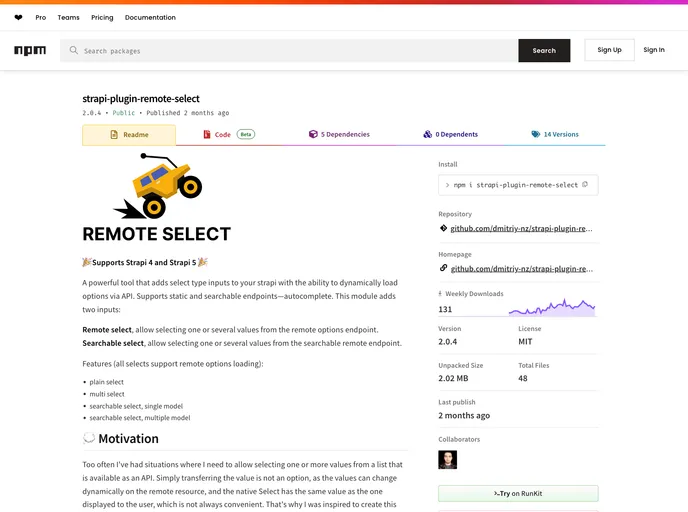Switch to the Readme tab

coord(129,135)
